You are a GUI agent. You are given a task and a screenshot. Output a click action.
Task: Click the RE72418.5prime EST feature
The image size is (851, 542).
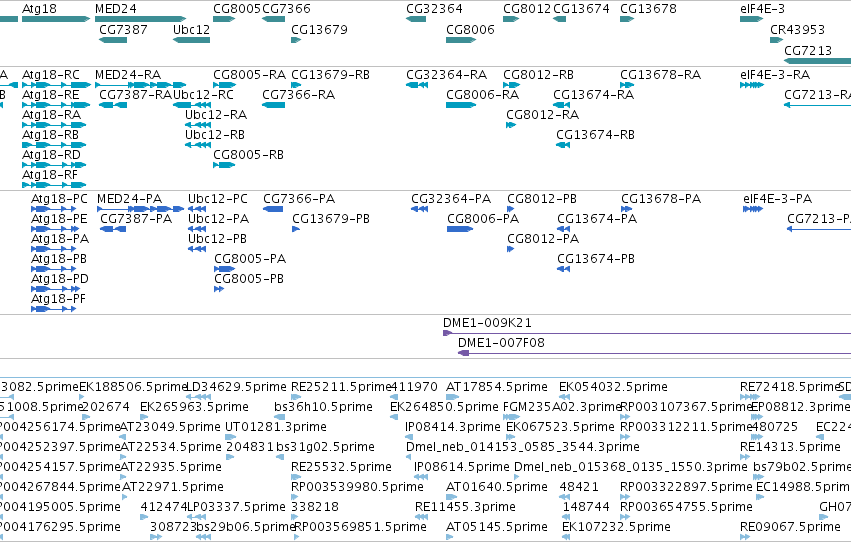tap(750, 397)
